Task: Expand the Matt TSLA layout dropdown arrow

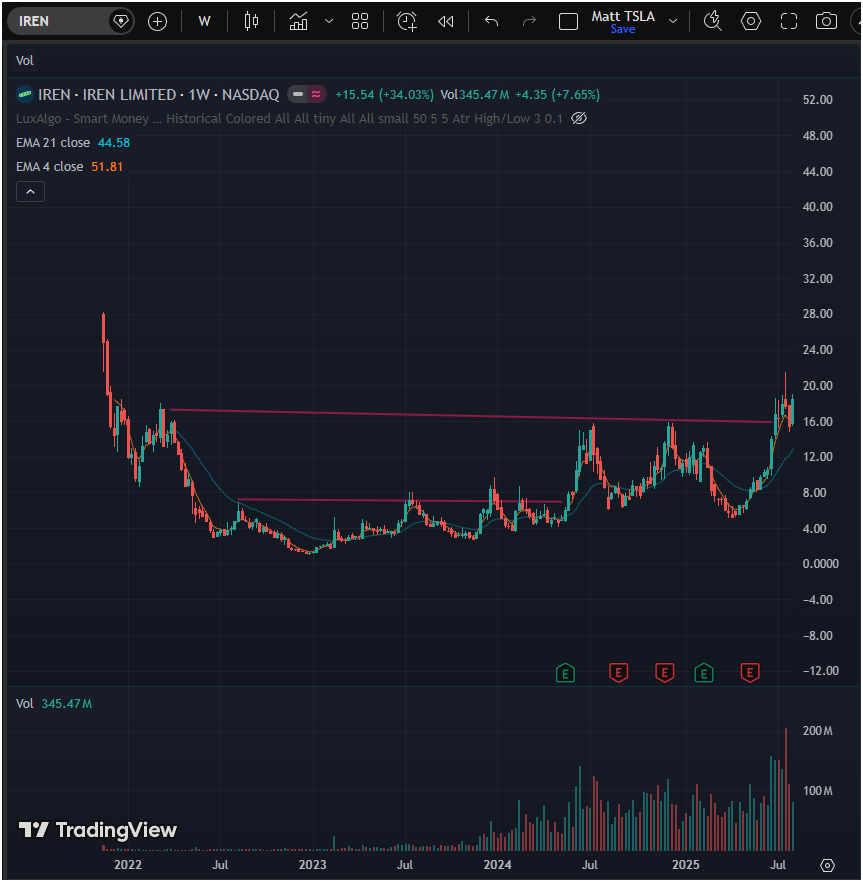Action: [x=673, y=22]
